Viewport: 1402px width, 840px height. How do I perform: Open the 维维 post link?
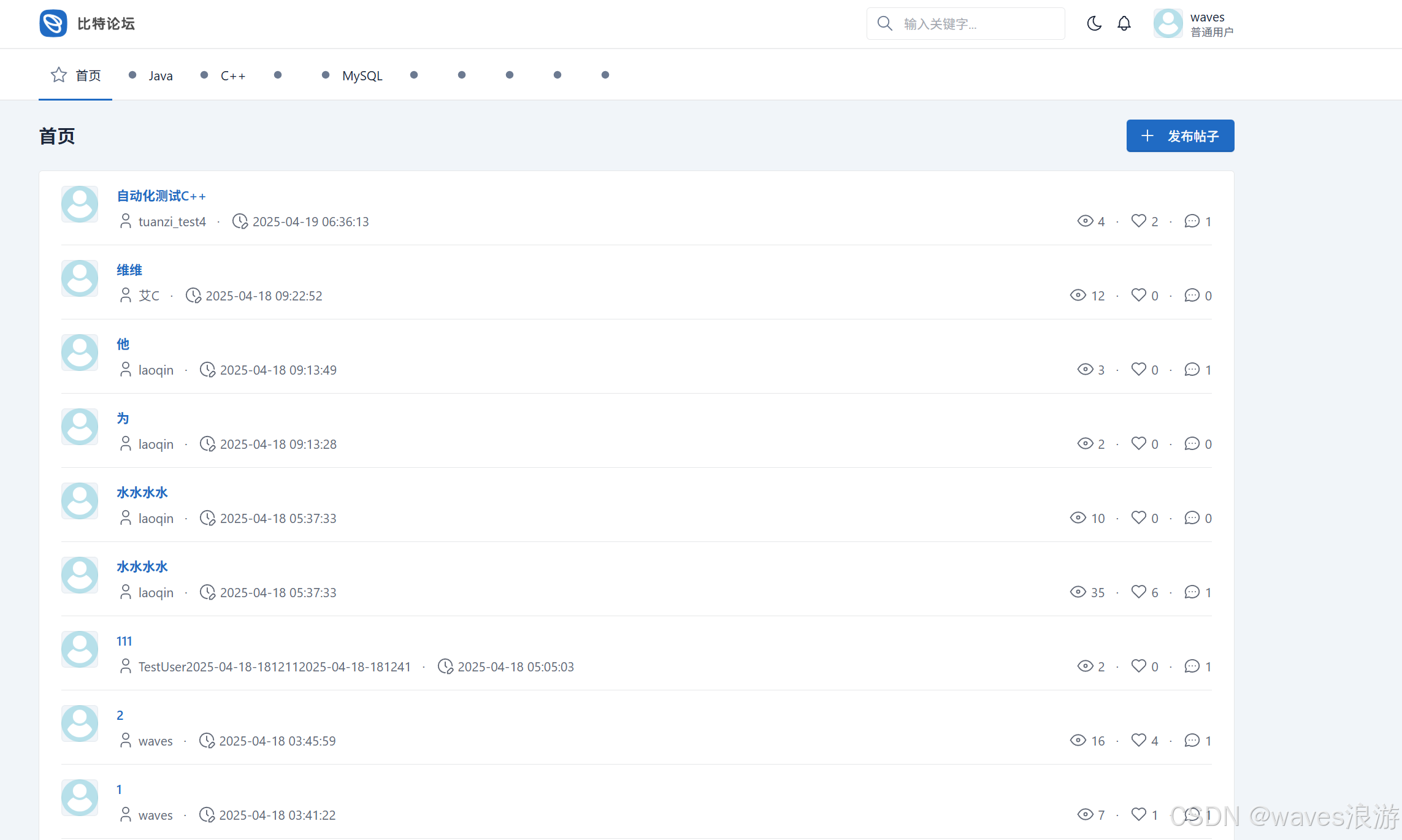(x=129, y=270)
